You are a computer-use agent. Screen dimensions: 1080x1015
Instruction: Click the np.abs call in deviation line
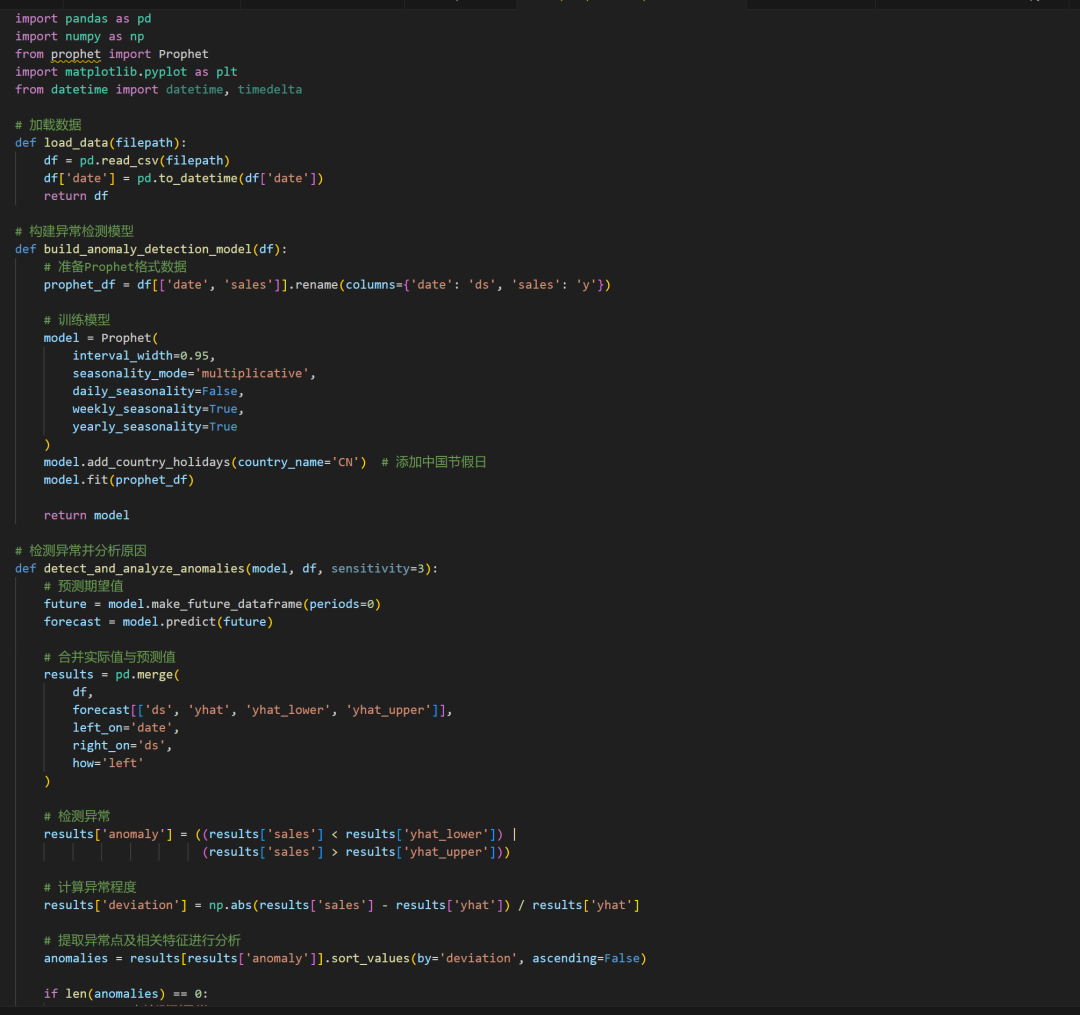click(x=230, y=905)
